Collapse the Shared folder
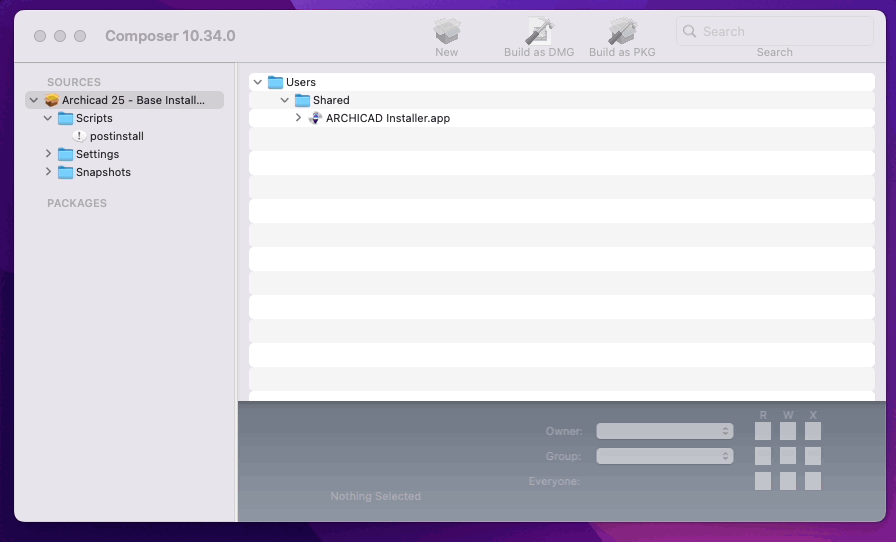The height and width of the screenshot is (542, 896). 285,100
